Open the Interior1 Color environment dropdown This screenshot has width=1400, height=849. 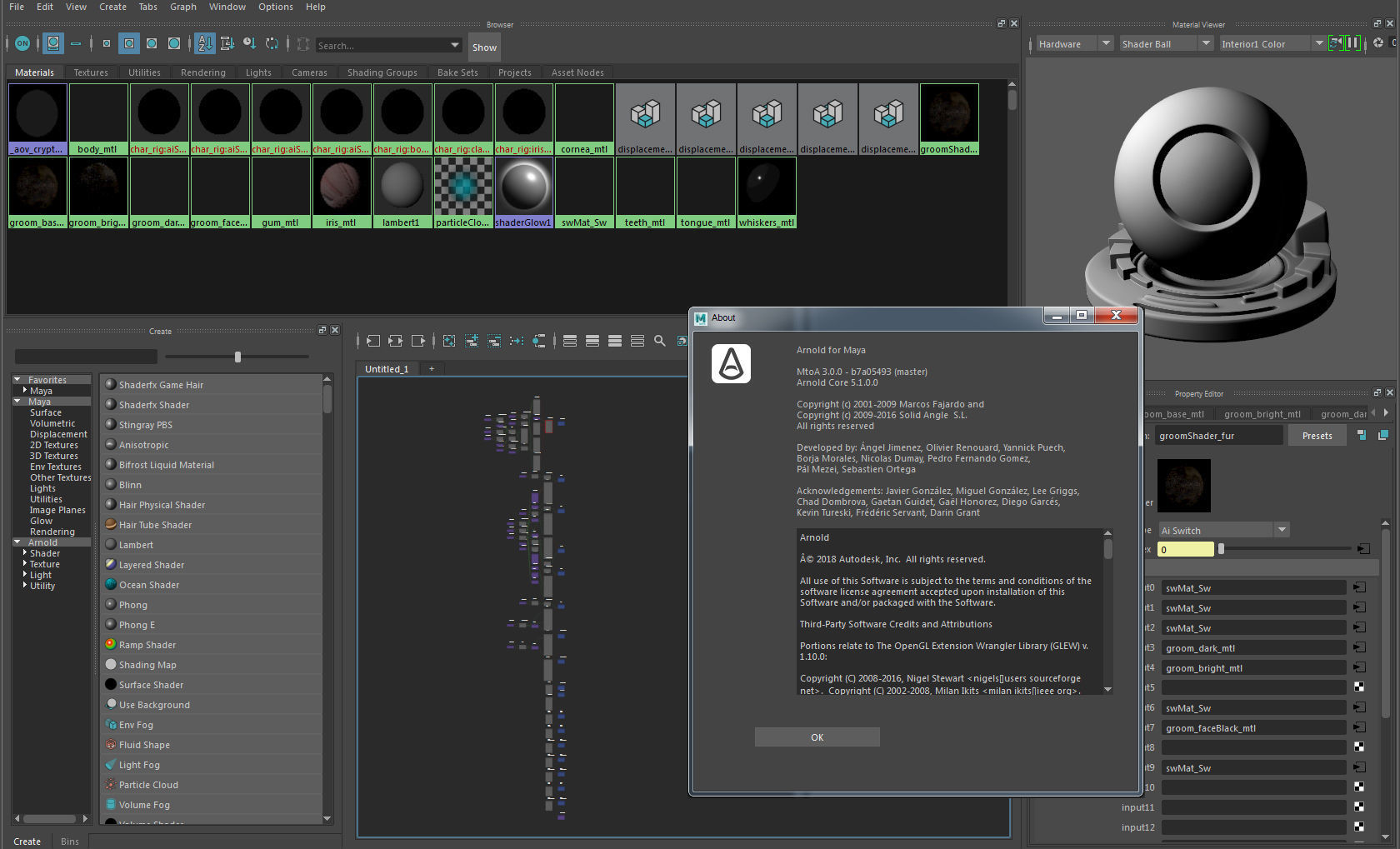[x=1272, y=43]
